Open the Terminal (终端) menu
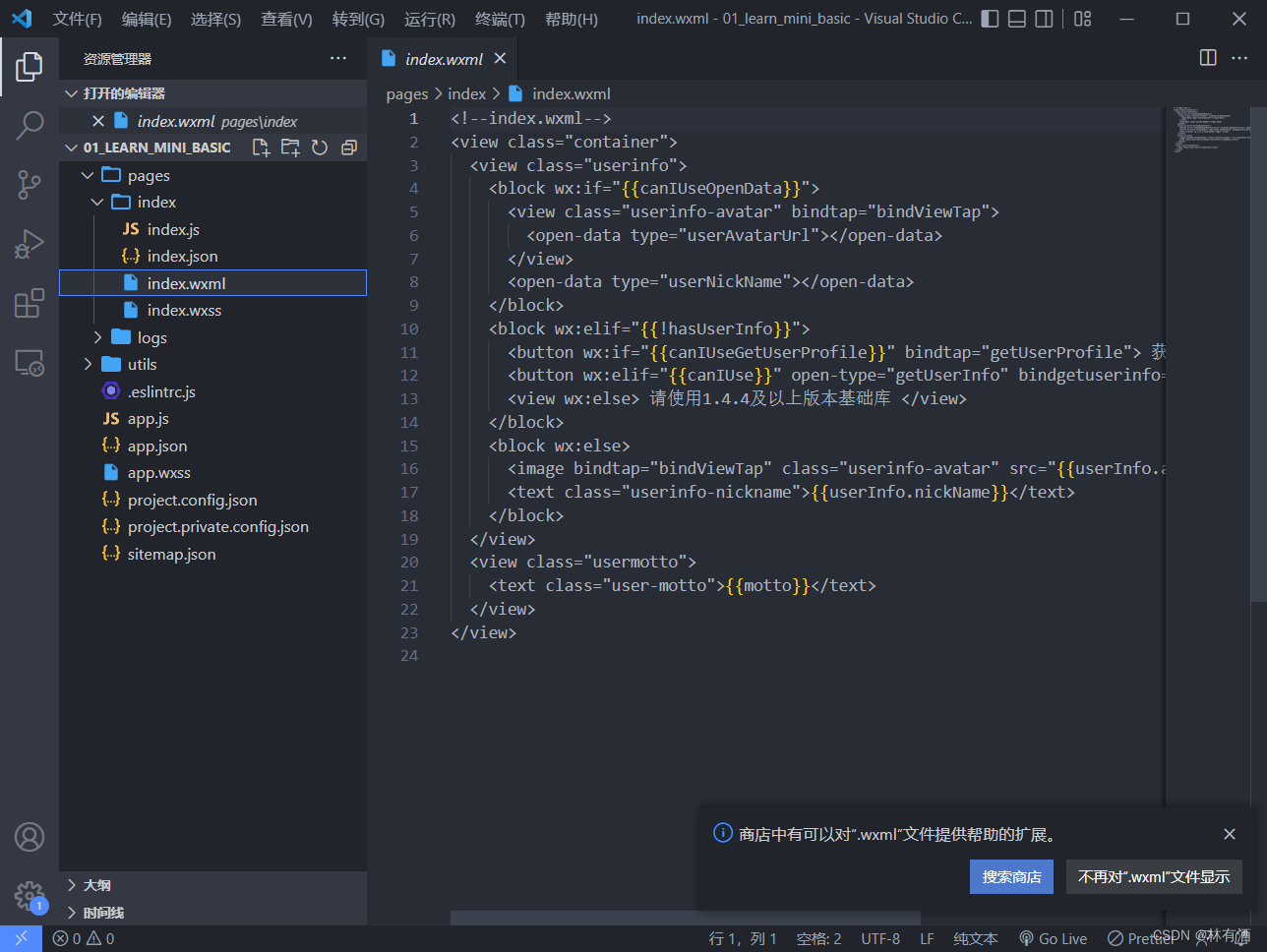The height and width of the screenshot is (952, 1267). pyautogui.click(x=500, y=19)
